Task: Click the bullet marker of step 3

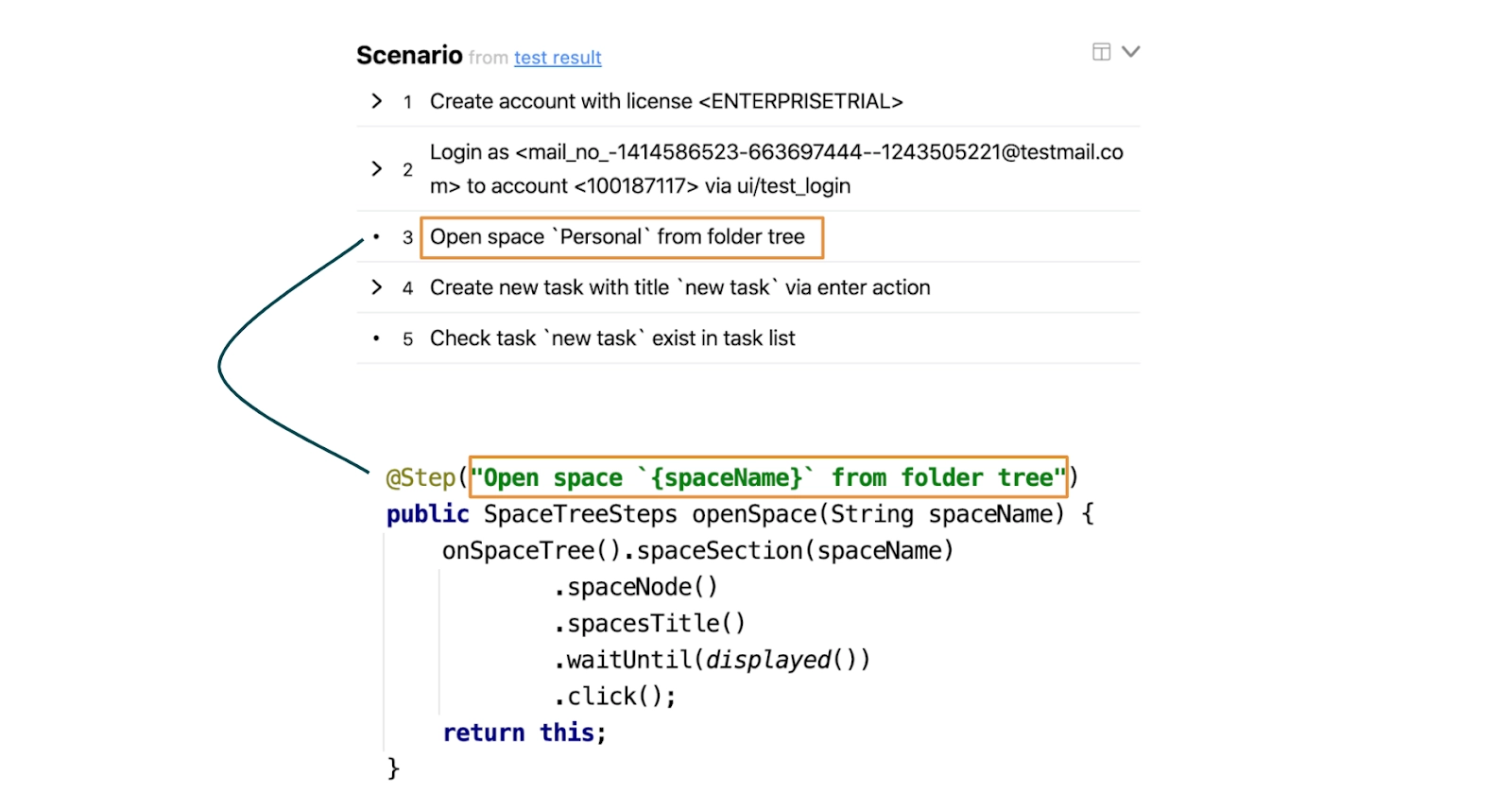Action: [377, 237]
